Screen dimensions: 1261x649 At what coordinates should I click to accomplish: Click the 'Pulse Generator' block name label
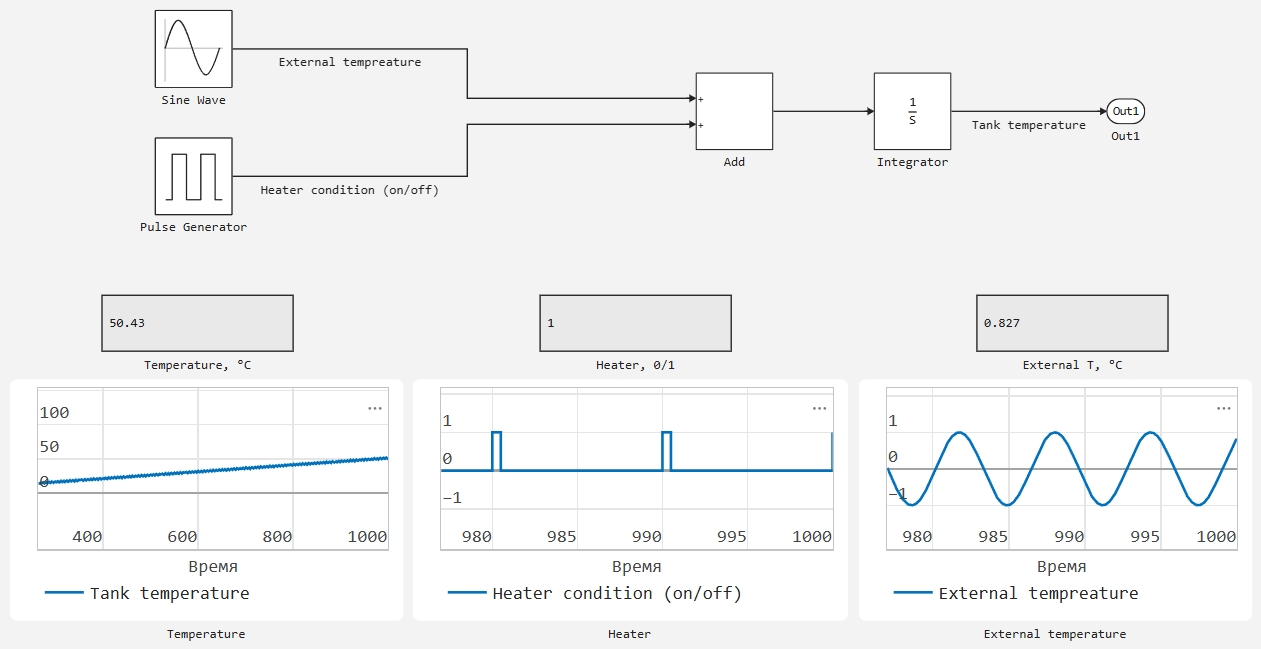(x=193, y=227)
